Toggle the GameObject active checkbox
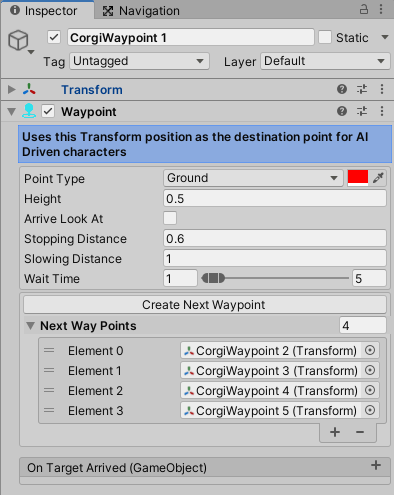The width and height of the screenshot is (394, 495). 54,37
